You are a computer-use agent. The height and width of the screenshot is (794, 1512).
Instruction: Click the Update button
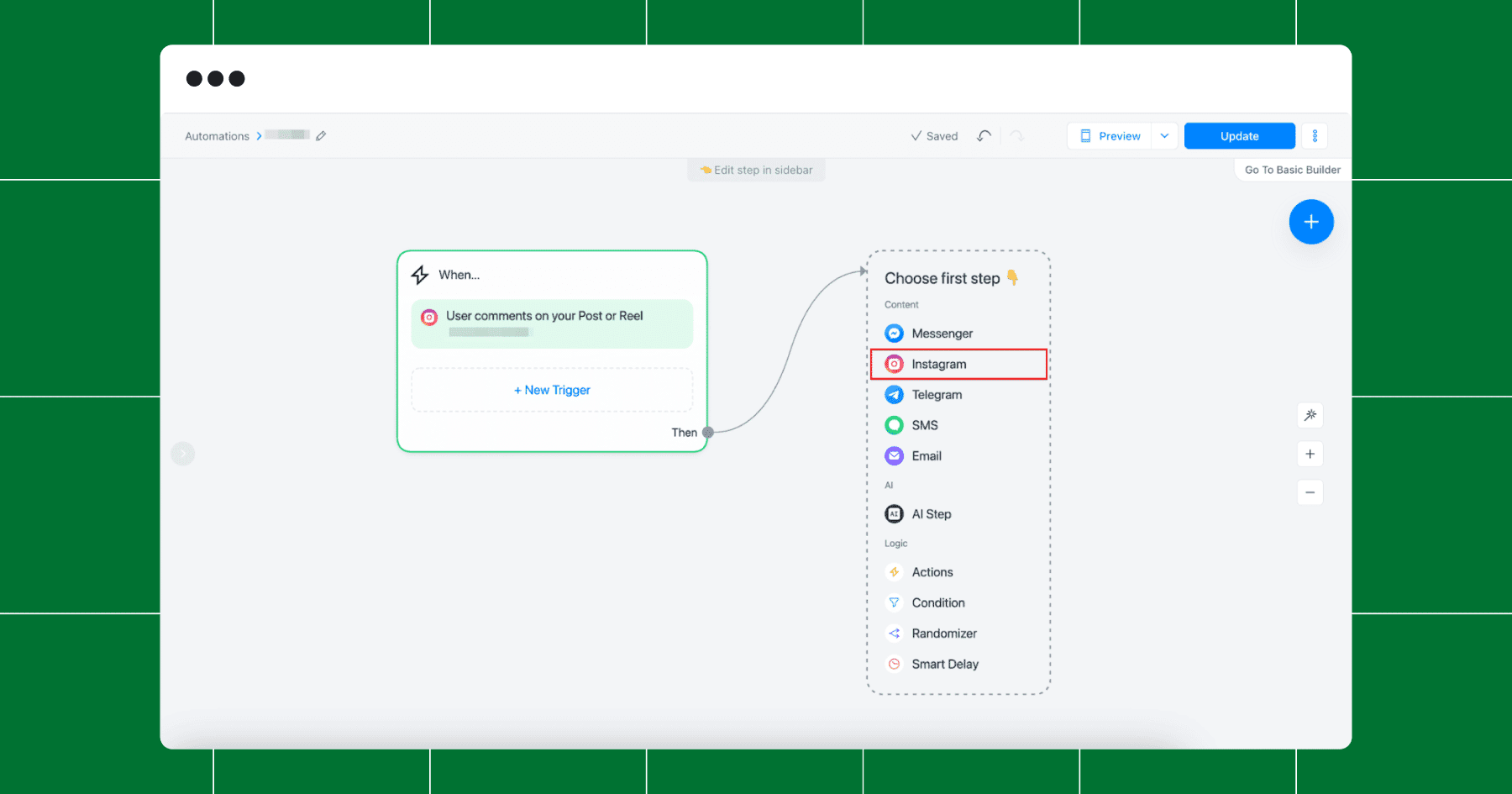point(1240,136)
